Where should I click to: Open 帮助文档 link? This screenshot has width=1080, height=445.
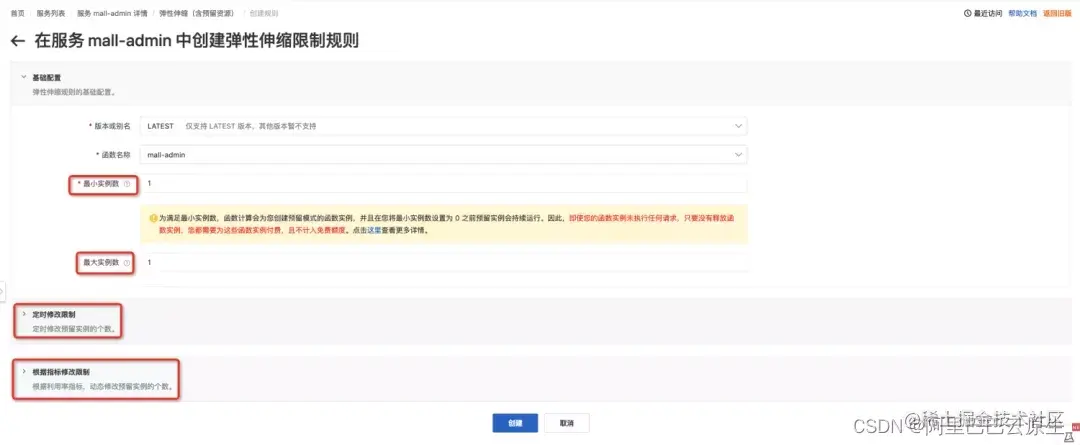point(1021,13)
